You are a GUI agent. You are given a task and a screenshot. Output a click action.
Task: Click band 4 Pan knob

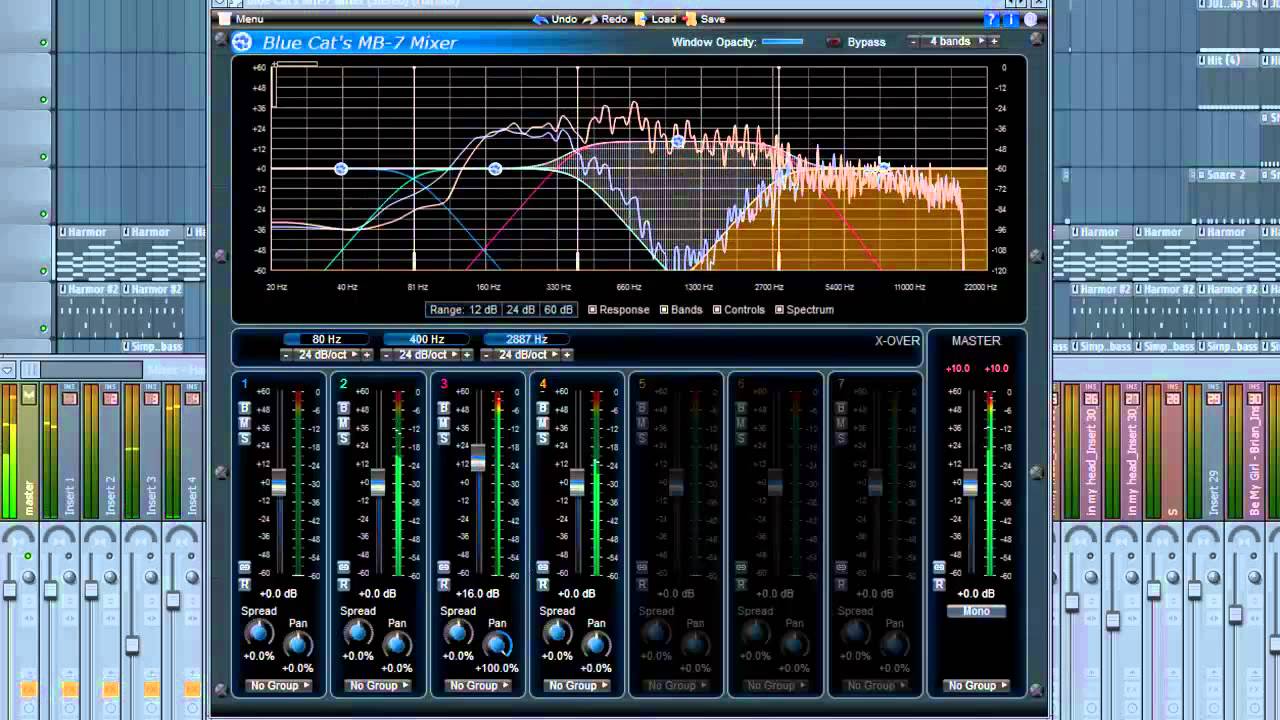[596, 644]
